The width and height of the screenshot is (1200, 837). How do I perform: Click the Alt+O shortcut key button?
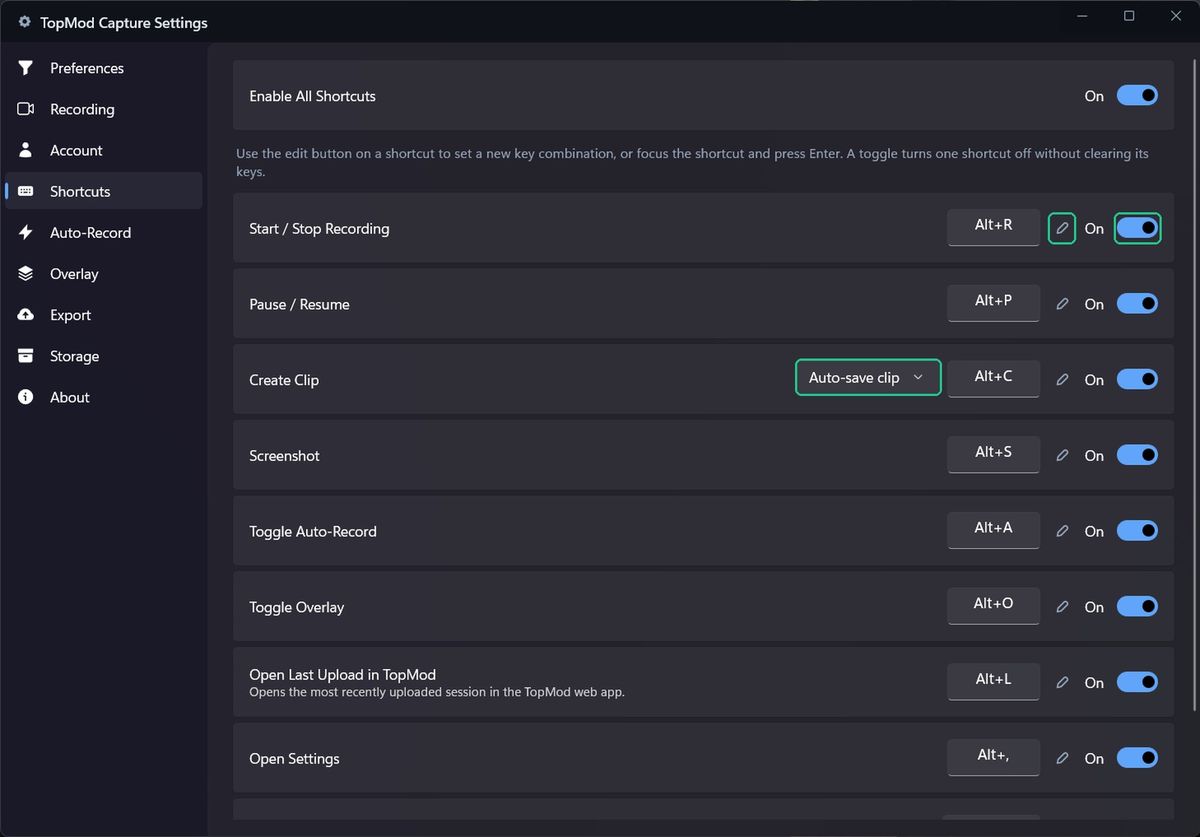click(x=993, y=605)
